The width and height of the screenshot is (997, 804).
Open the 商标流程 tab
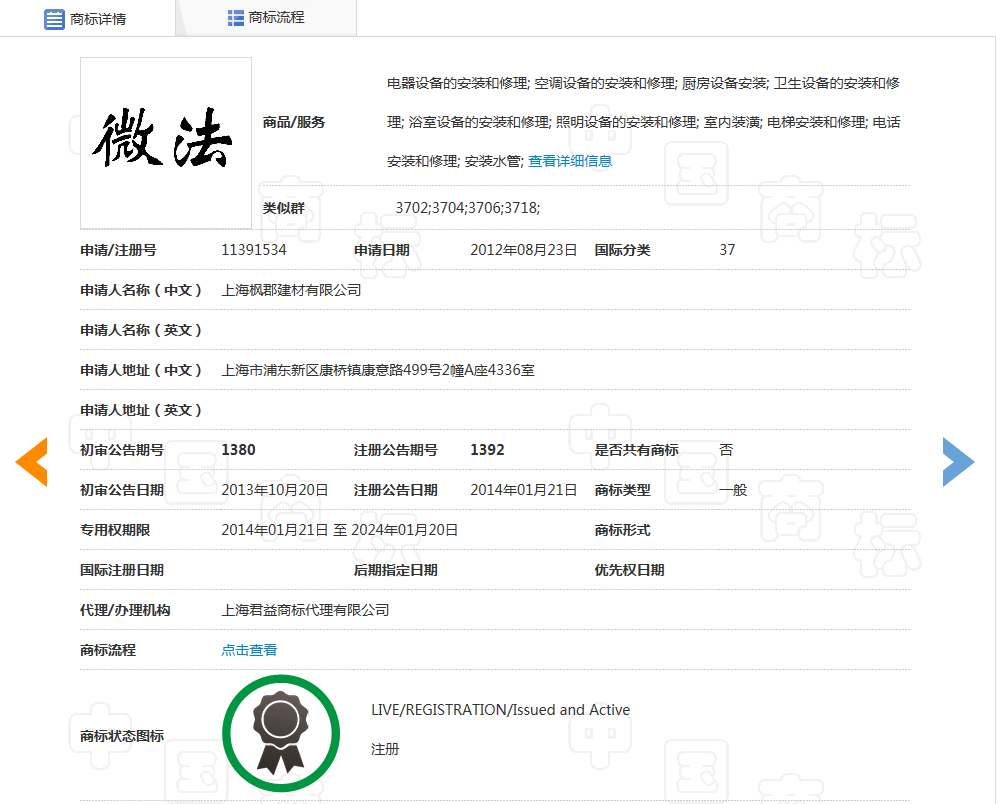(x=266, y=18)
